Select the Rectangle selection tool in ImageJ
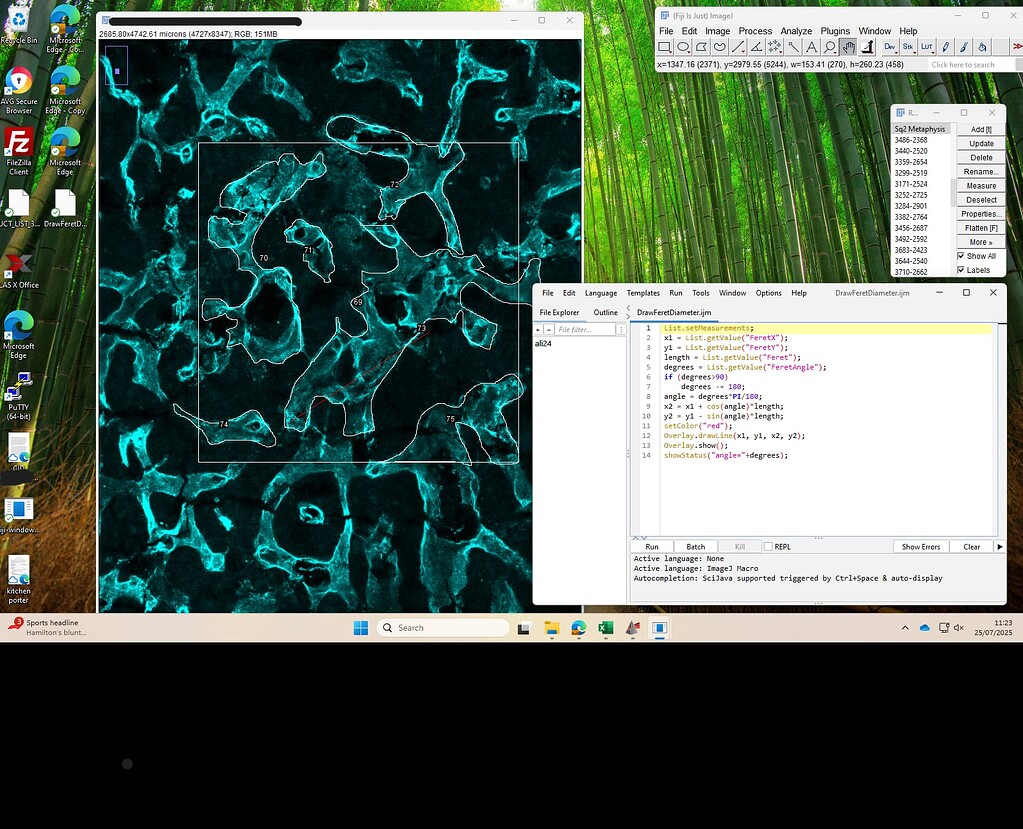Image resolution: width=1023 pixels, height=829 pixels. pyautogui.click(x=663, y=46)
